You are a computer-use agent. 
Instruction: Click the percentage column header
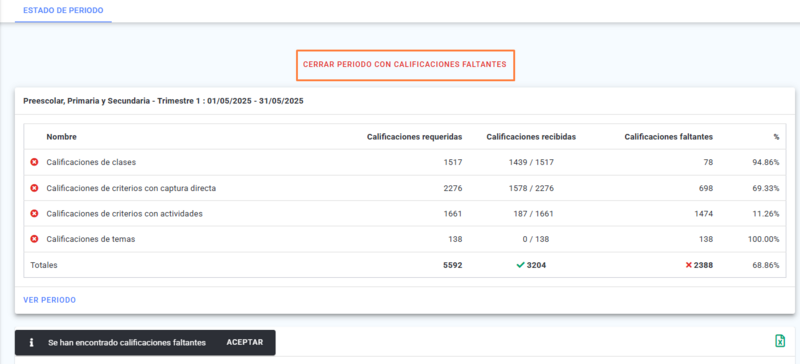click(x=776, y=137)
